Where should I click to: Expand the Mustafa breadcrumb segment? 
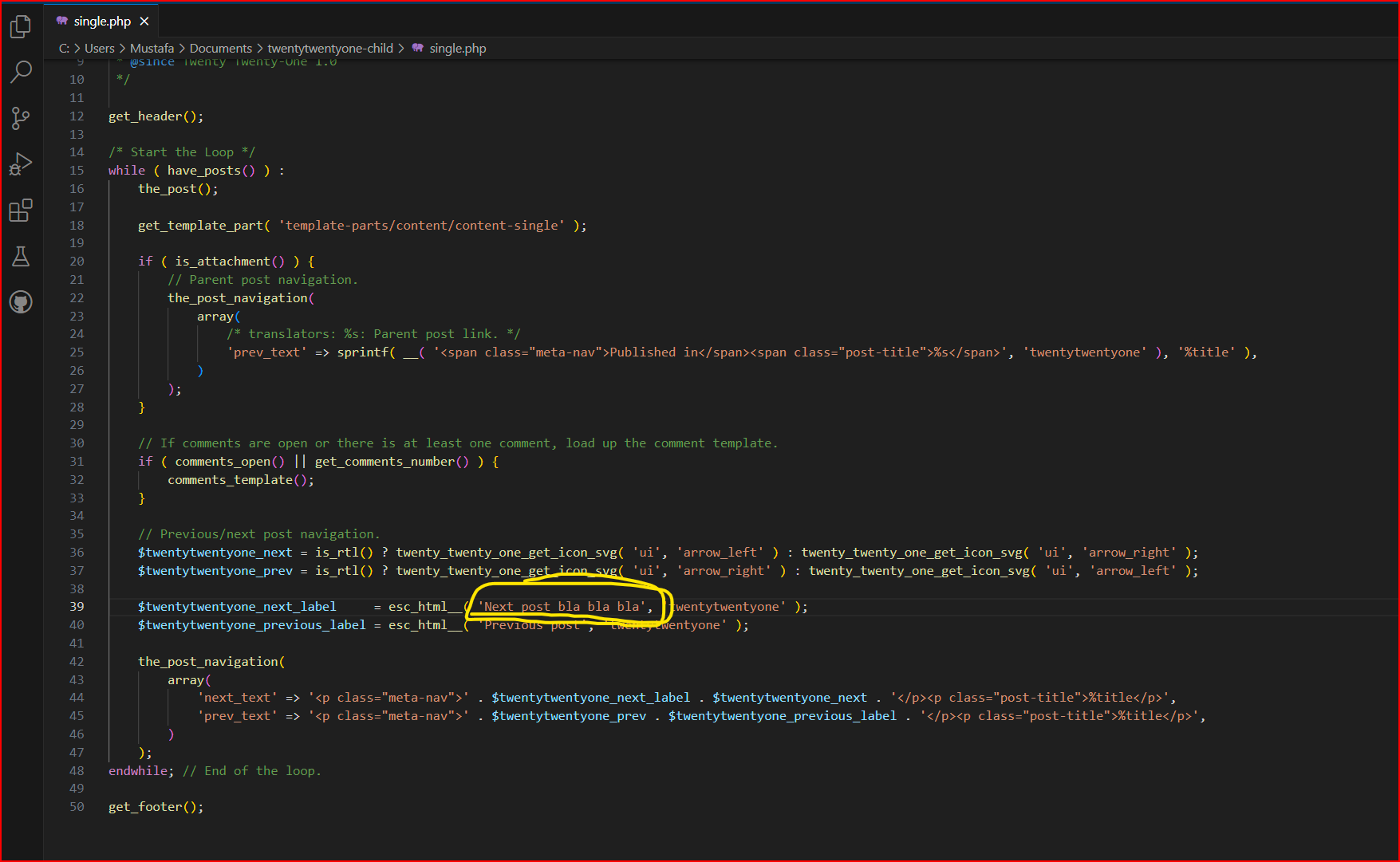[x=152, y=49]
